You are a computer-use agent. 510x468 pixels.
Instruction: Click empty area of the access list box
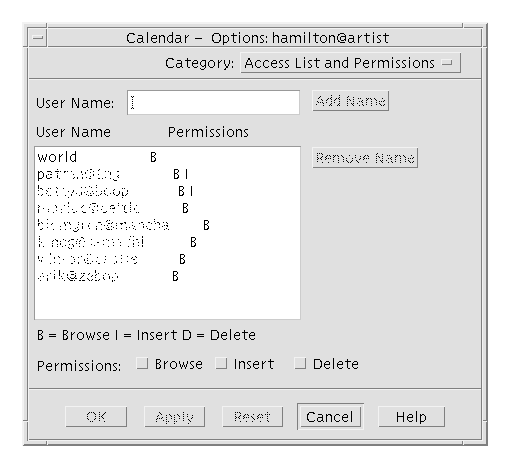coord(167,302)
